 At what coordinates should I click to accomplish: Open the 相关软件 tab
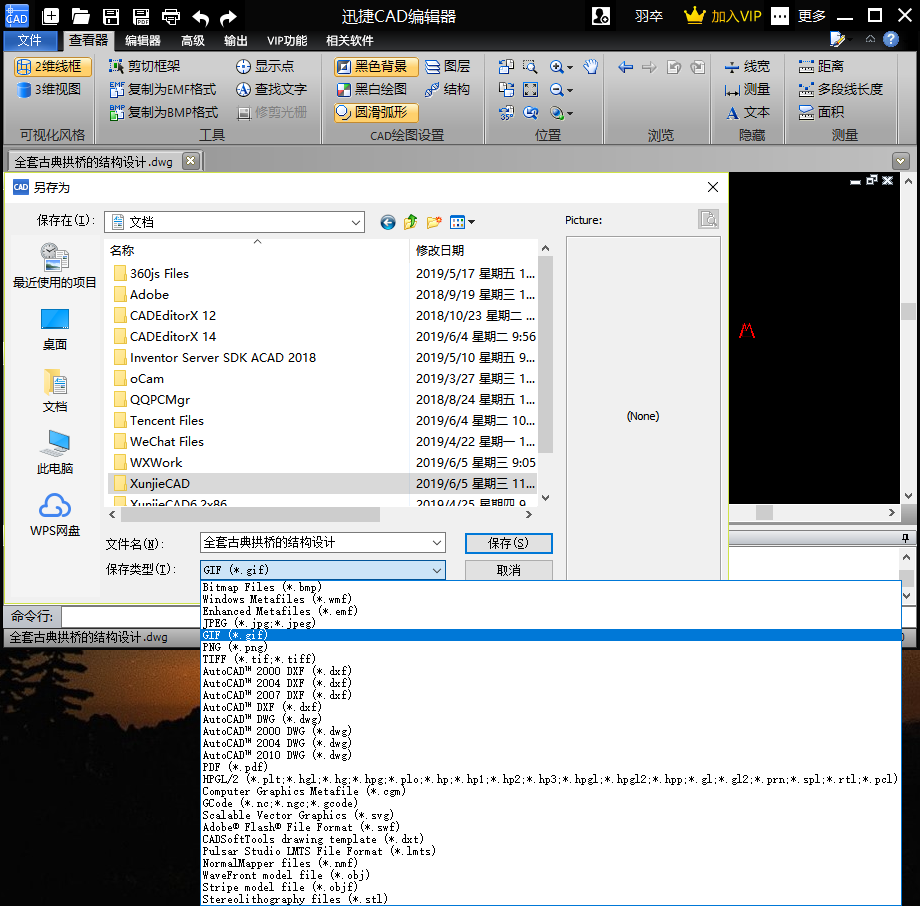click(x=350, y=40)
